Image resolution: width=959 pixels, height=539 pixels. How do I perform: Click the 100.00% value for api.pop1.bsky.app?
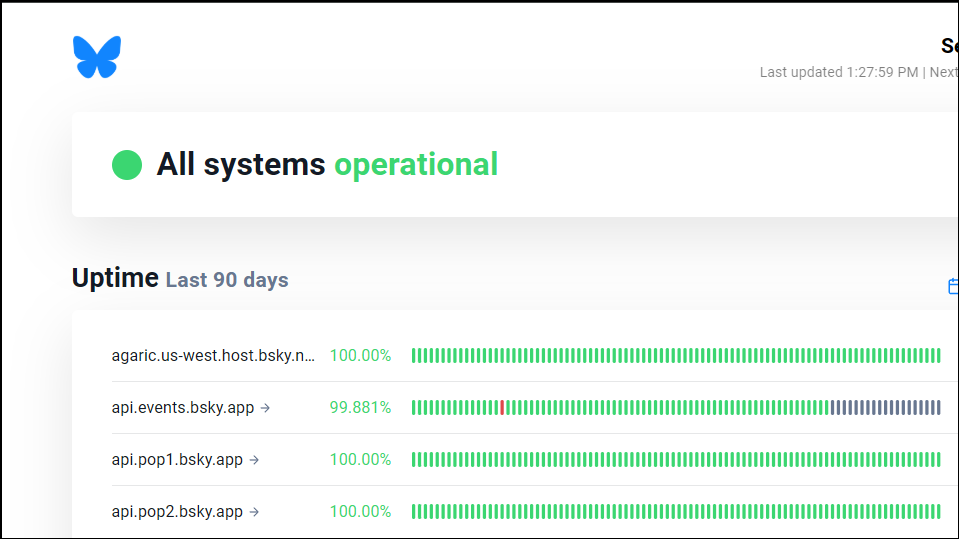click(360, 459)
